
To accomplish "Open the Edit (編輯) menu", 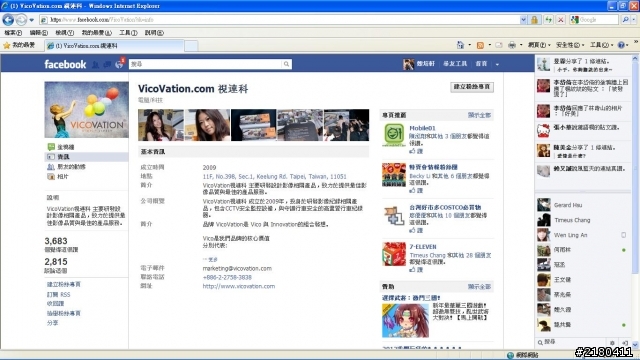I will 38,33.
